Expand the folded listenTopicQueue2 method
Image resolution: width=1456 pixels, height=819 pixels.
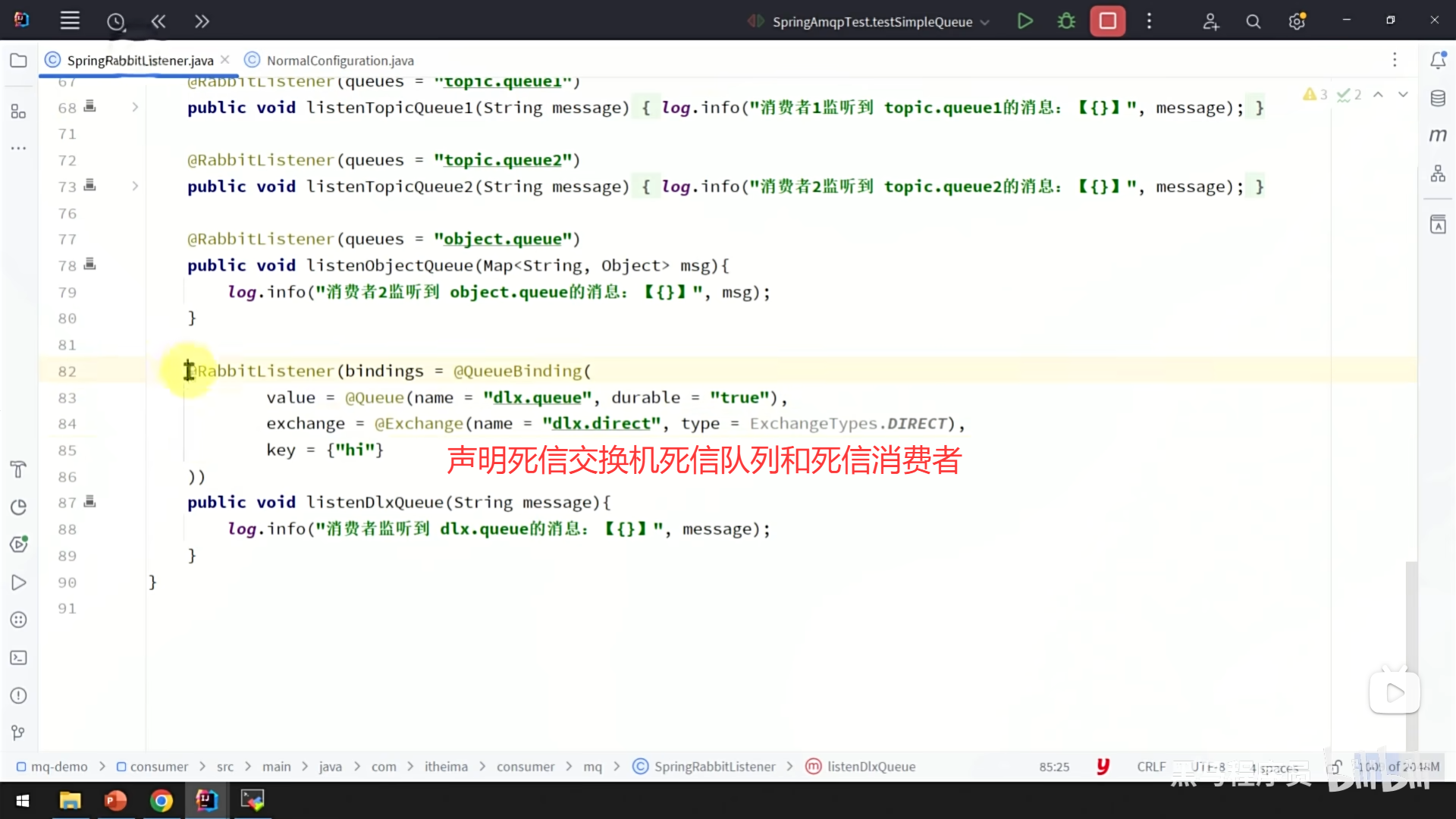click(x=135, y=187)
